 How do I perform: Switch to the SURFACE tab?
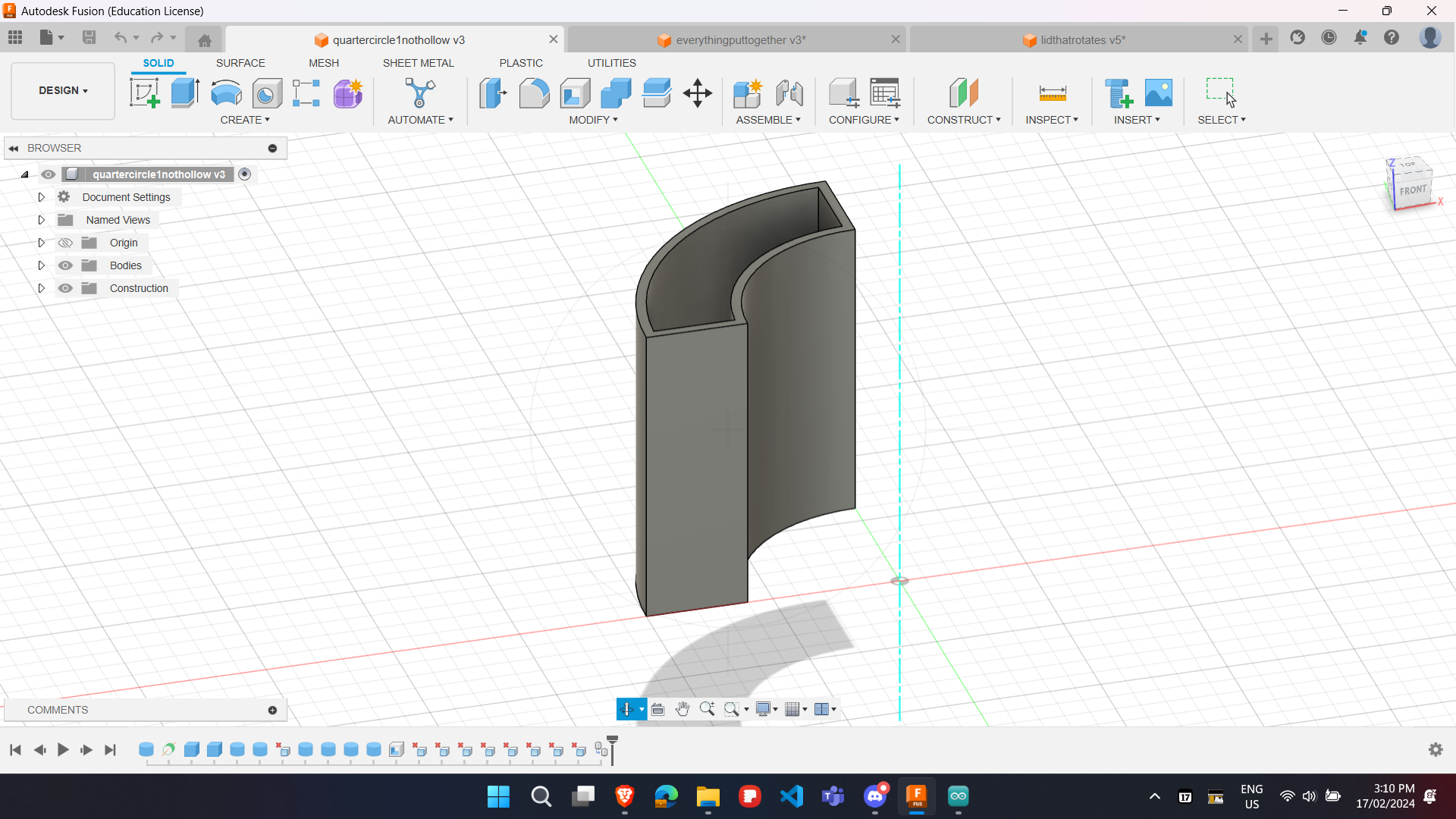tap(240, 63)
